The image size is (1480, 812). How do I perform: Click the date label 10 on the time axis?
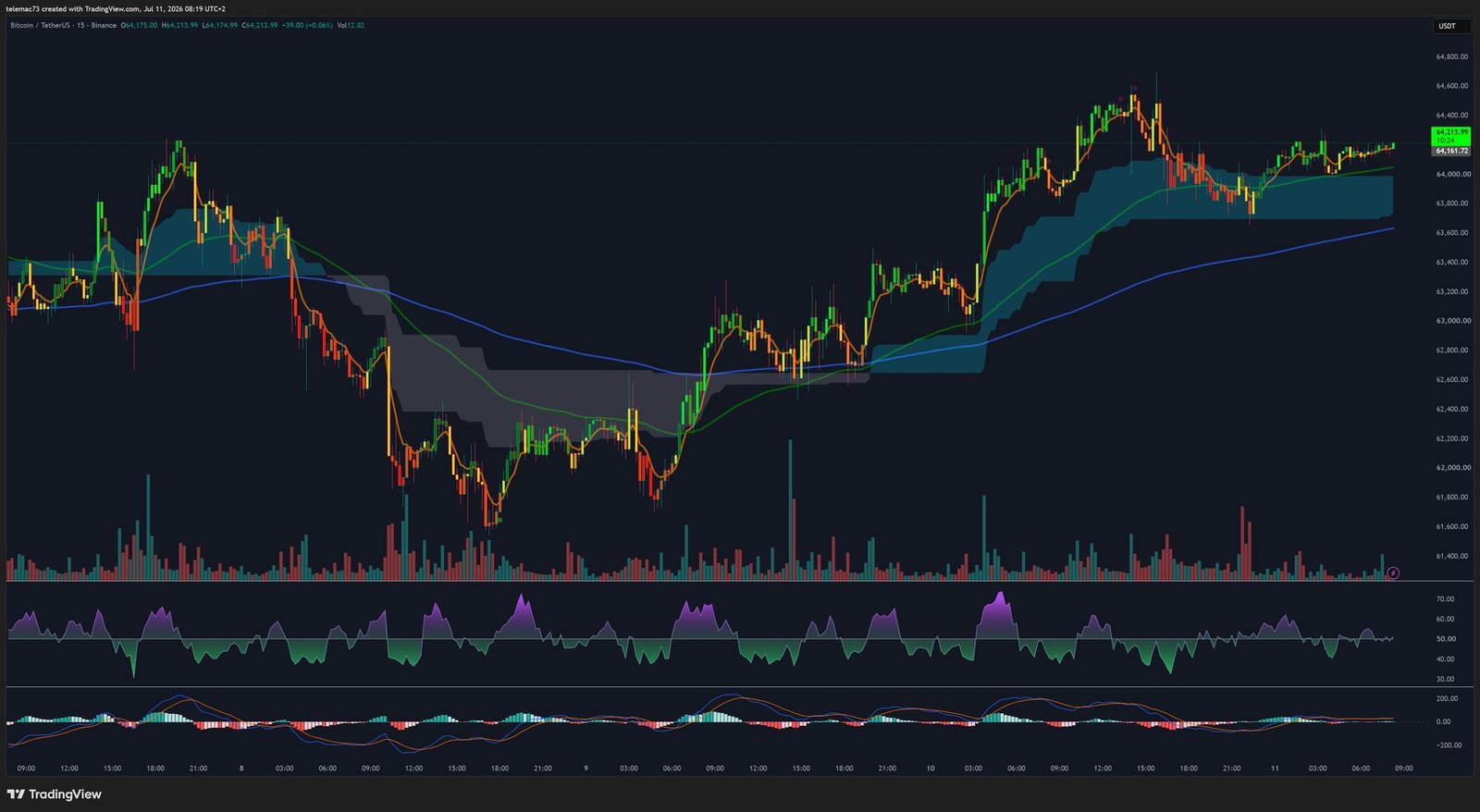coord(931,769)
